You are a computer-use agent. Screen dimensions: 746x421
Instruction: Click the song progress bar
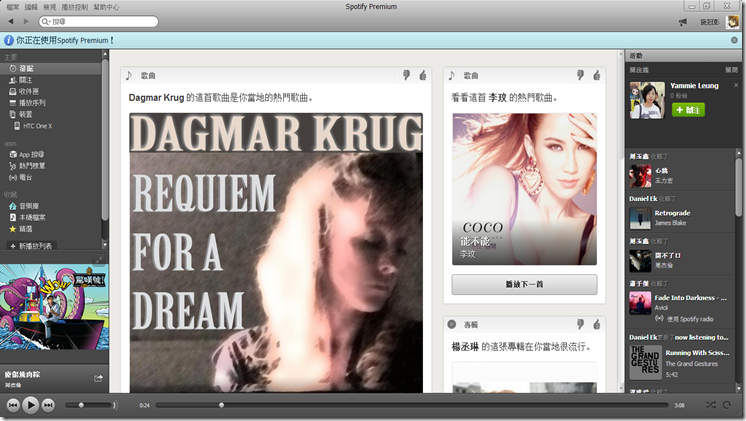point(412,405)
